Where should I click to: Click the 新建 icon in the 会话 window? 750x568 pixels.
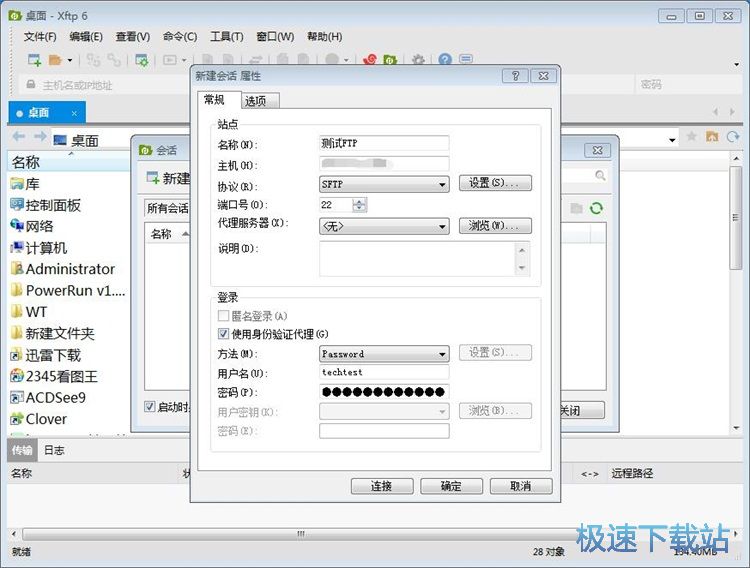(x=153, y=178)
